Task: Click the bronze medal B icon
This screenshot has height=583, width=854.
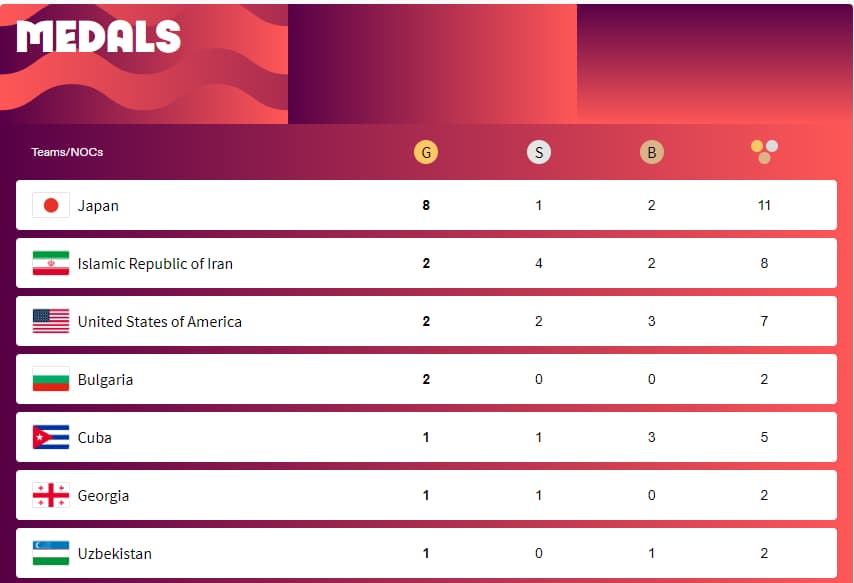Action: click(651, 152)
